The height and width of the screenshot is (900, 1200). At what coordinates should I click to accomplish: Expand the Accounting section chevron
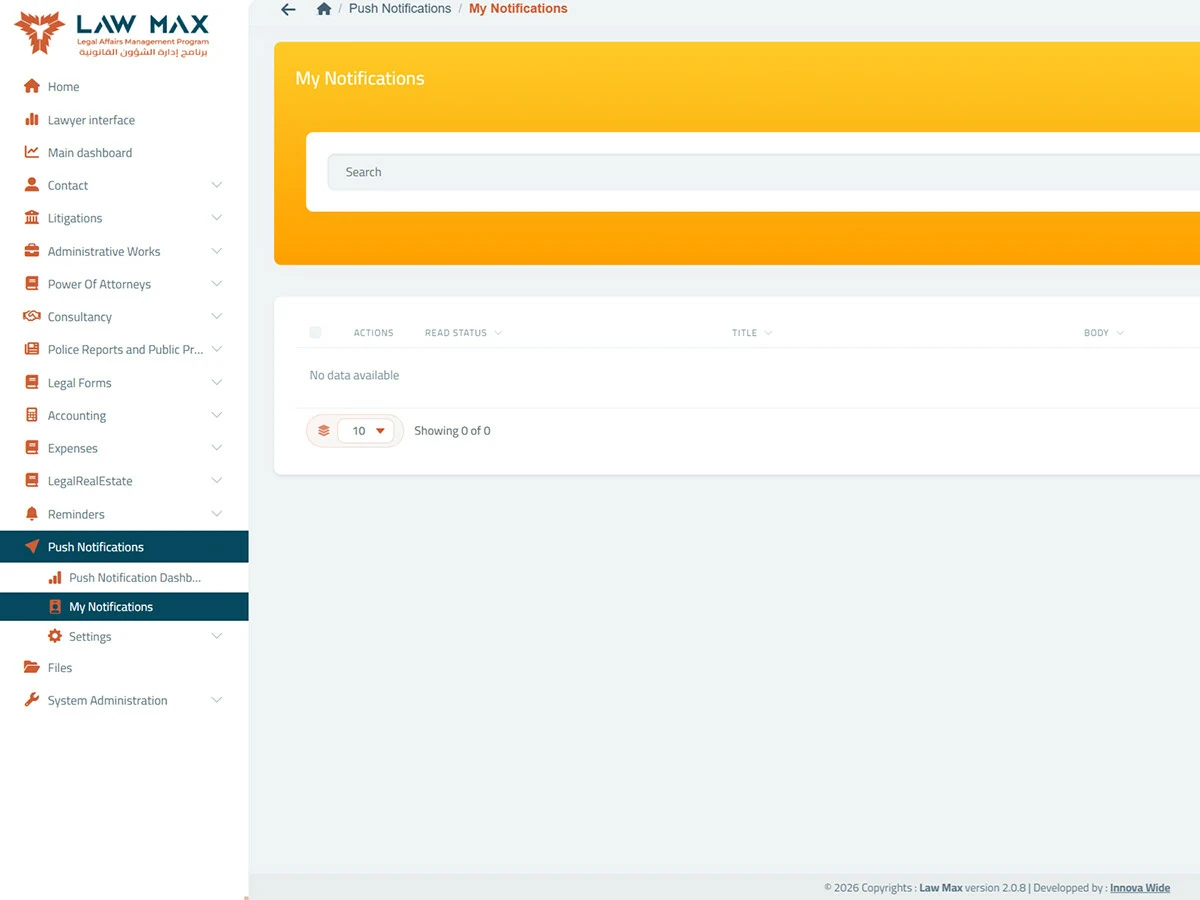coord(217,415)
